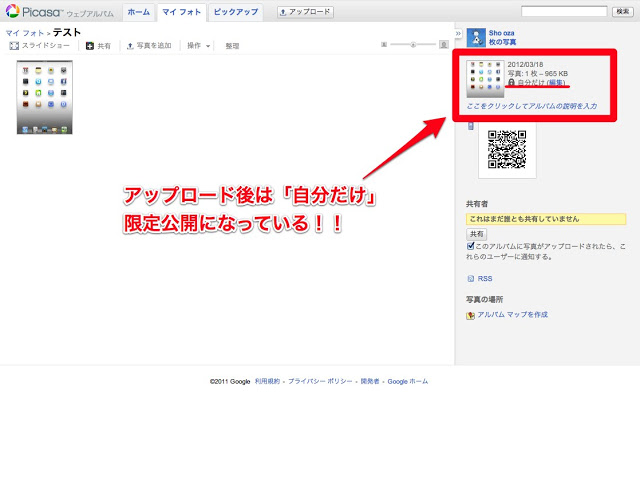640x477 pixels.
Task: Click the Picasa logo icon
Action: (12, 12)
